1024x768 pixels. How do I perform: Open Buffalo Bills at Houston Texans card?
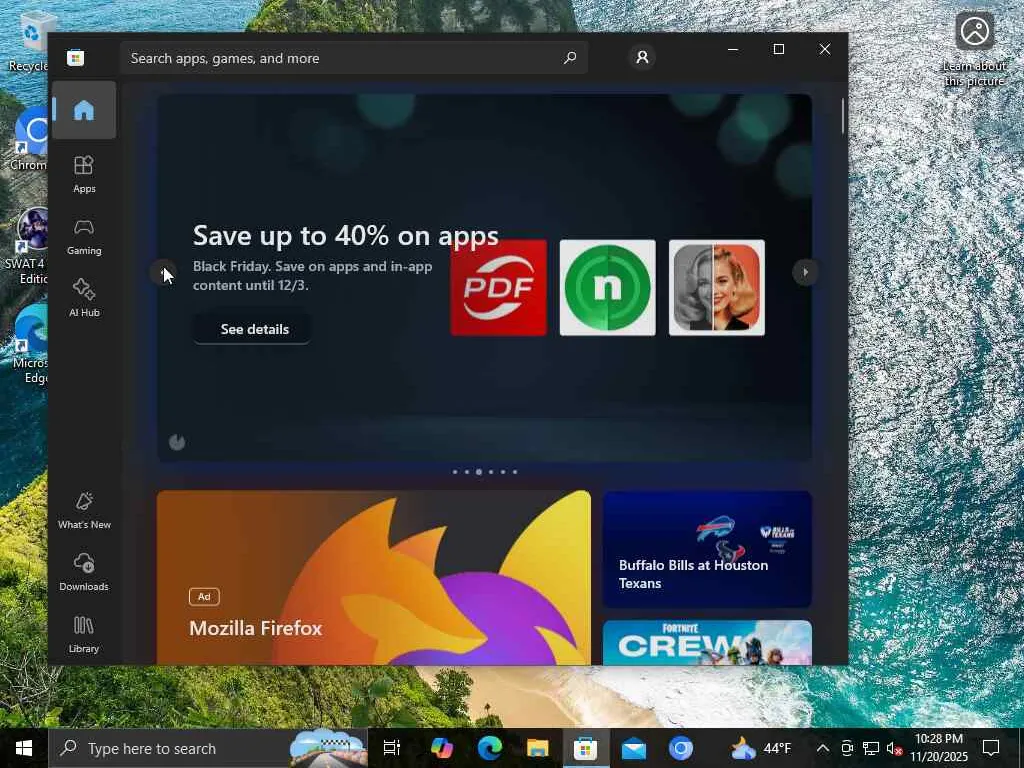pos(707,549)
